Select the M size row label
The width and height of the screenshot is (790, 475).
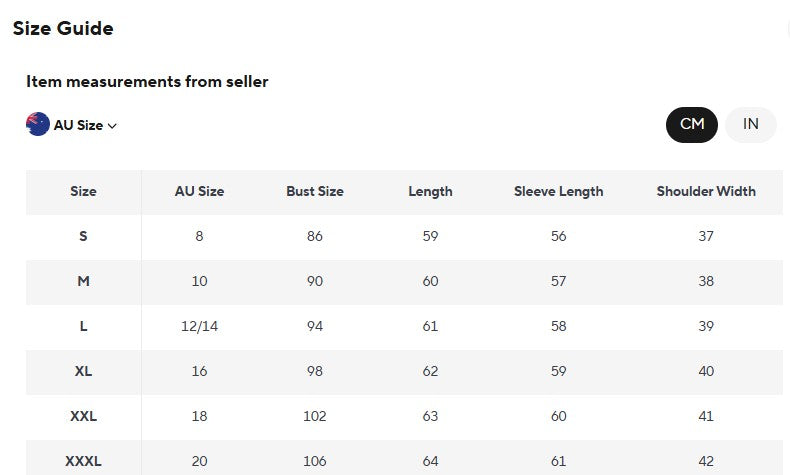point(83,281)
